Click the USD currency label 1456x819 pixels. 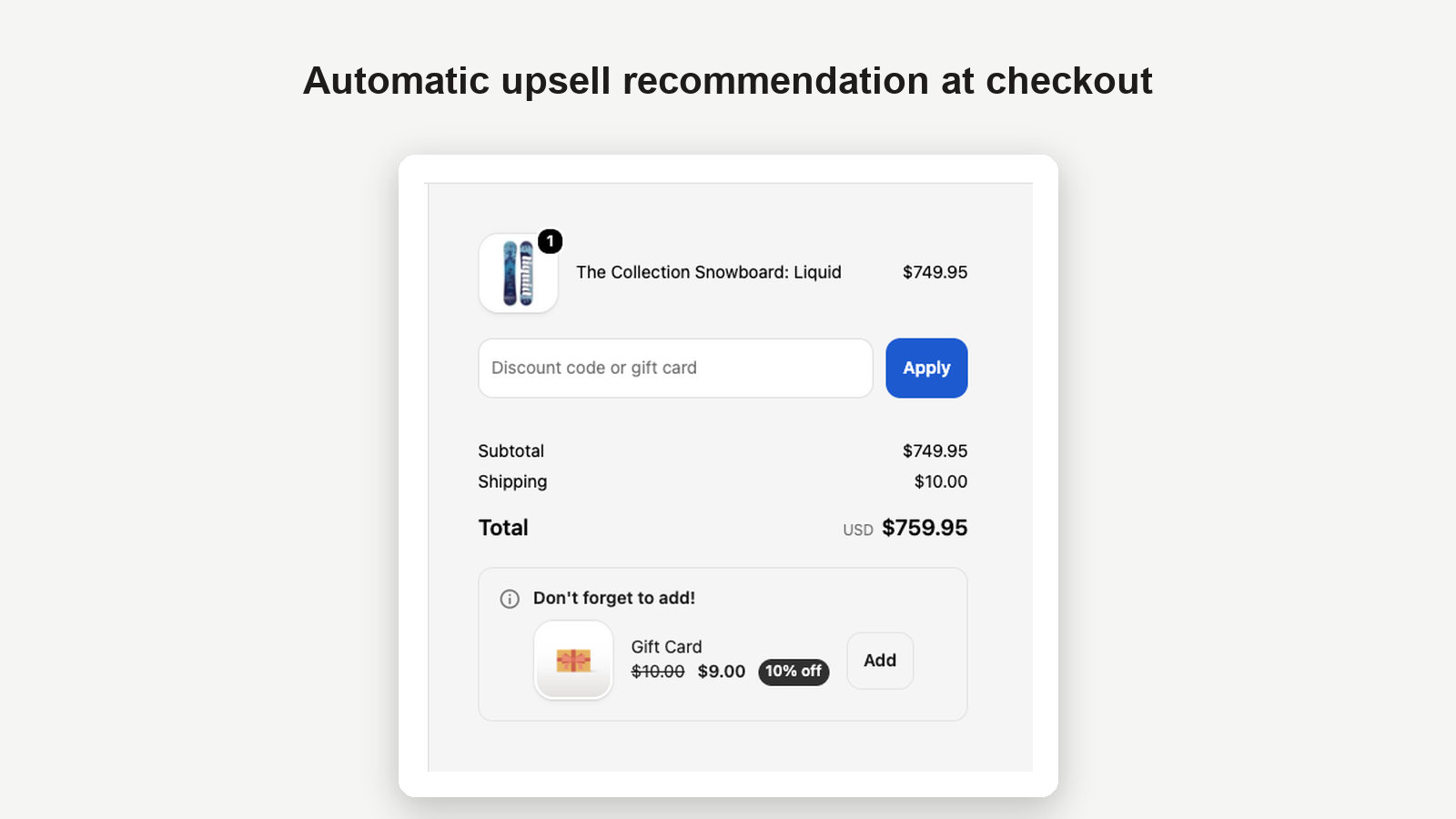pyautogui.click(x=858, y=530)
